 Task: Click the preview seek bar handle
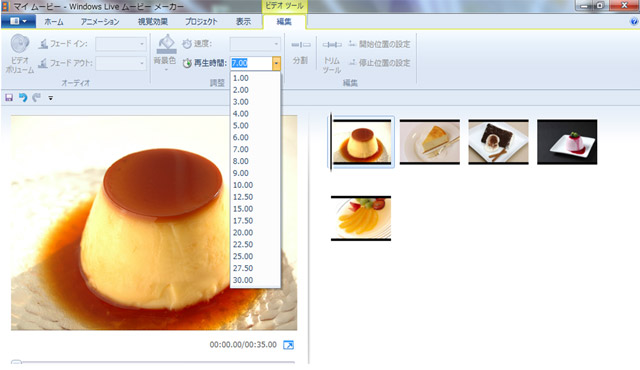pyautogui.click(x=16, y=362)
